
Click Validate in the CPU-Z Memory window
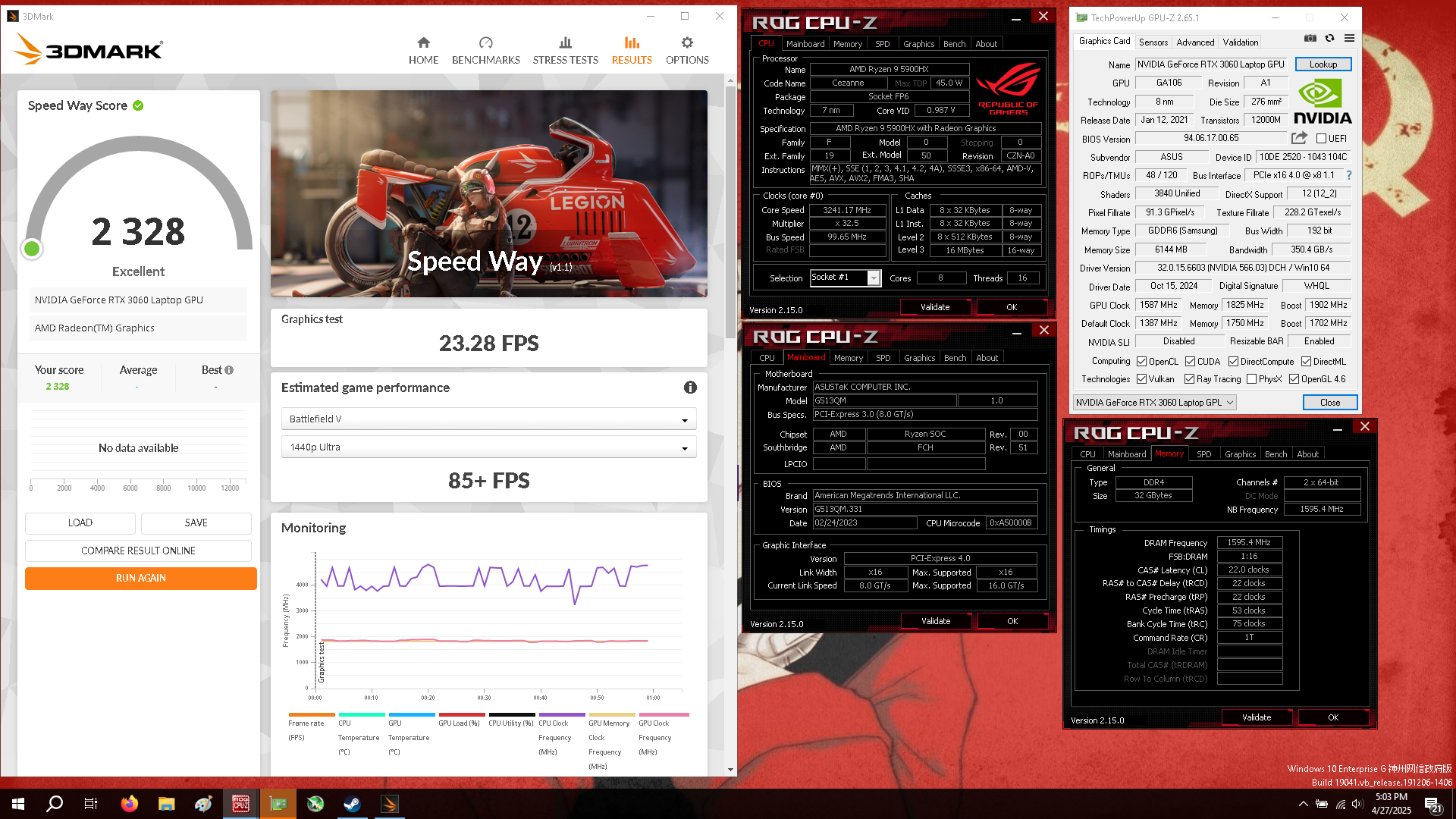[1256, 717]
